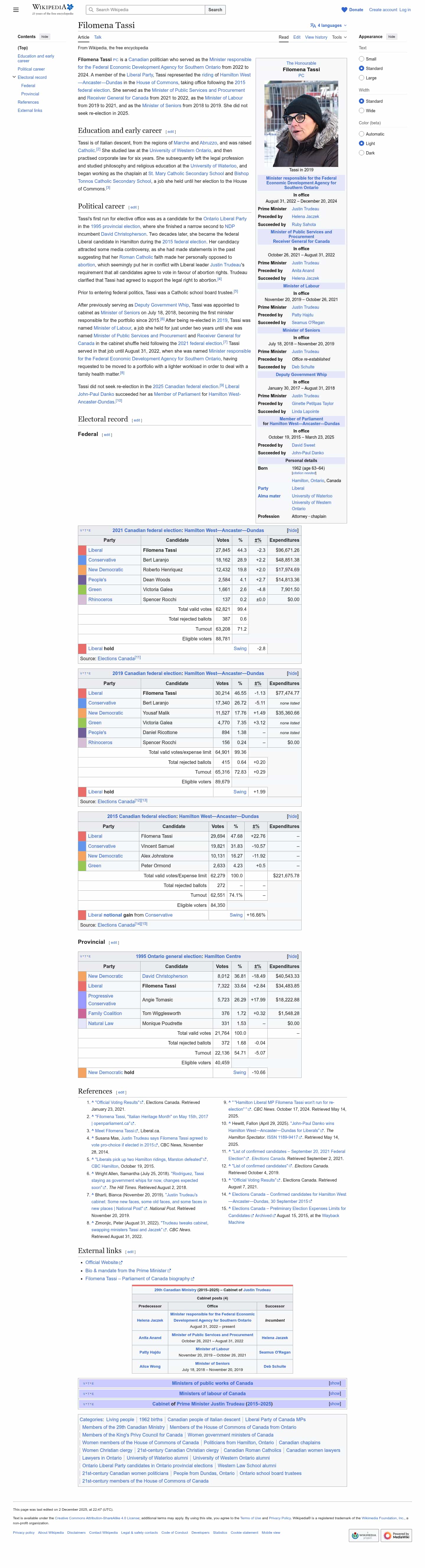Open the View history tab
The image size is (425, 1568).
pyautogui.click(x=316, y=37)
